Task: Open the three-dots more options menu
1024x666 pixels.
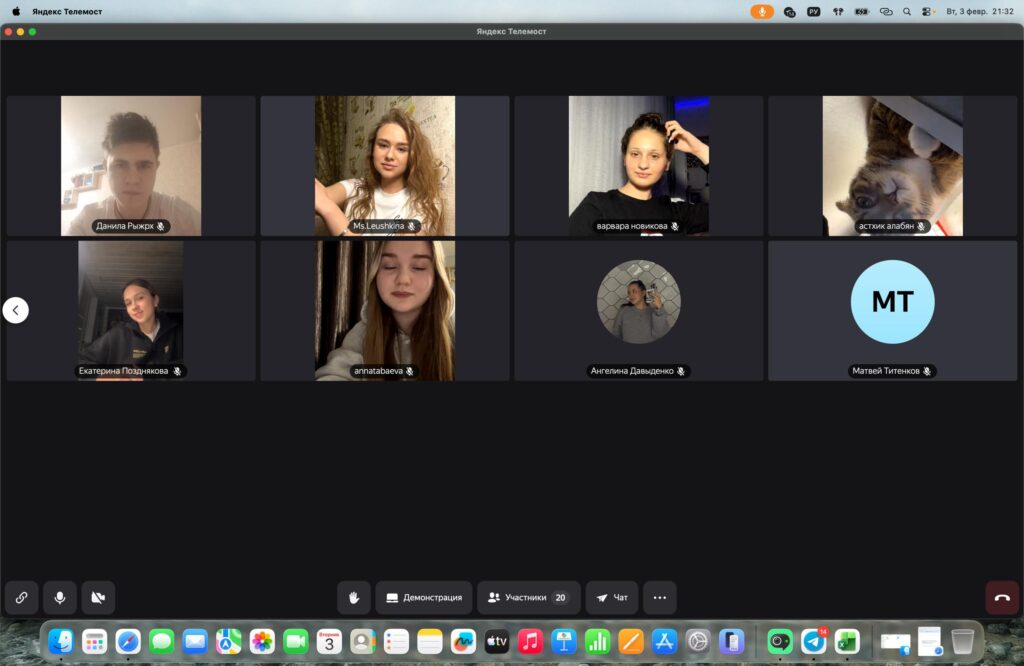Action: (659, 597)
